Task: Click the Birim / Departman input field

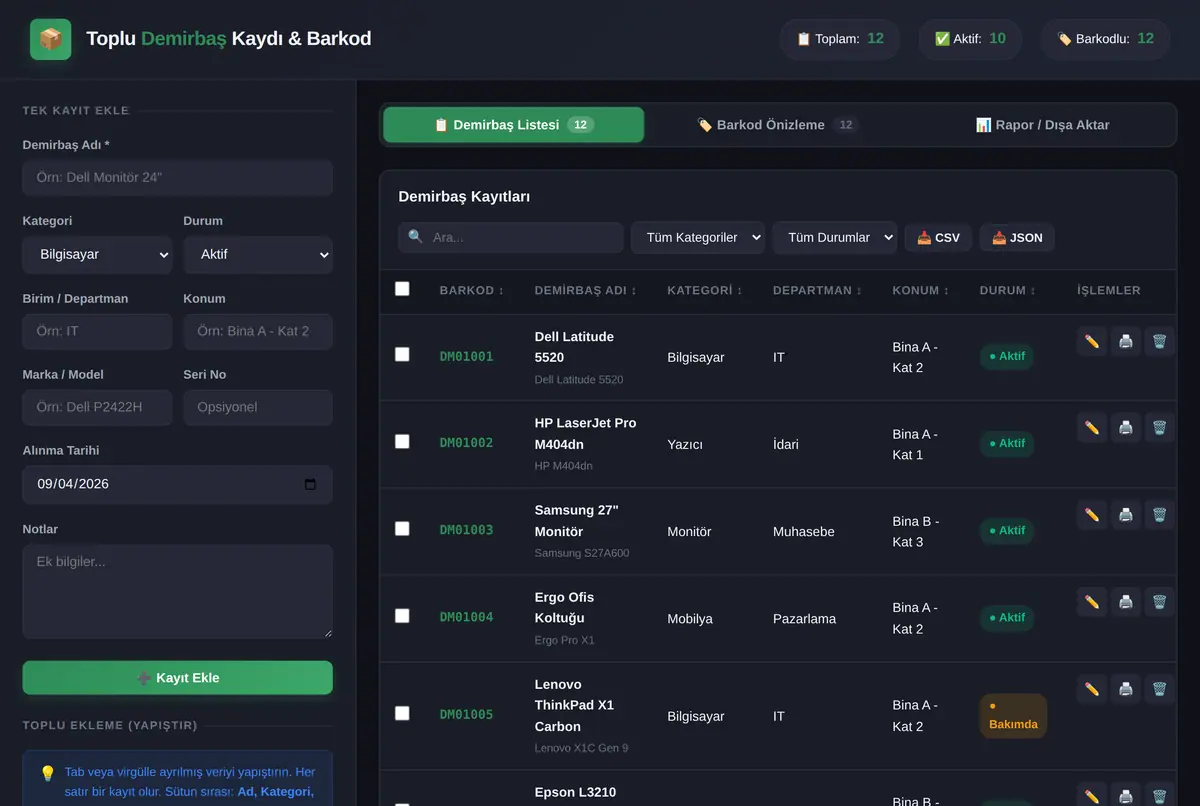Action: click(x=97, y=331)
